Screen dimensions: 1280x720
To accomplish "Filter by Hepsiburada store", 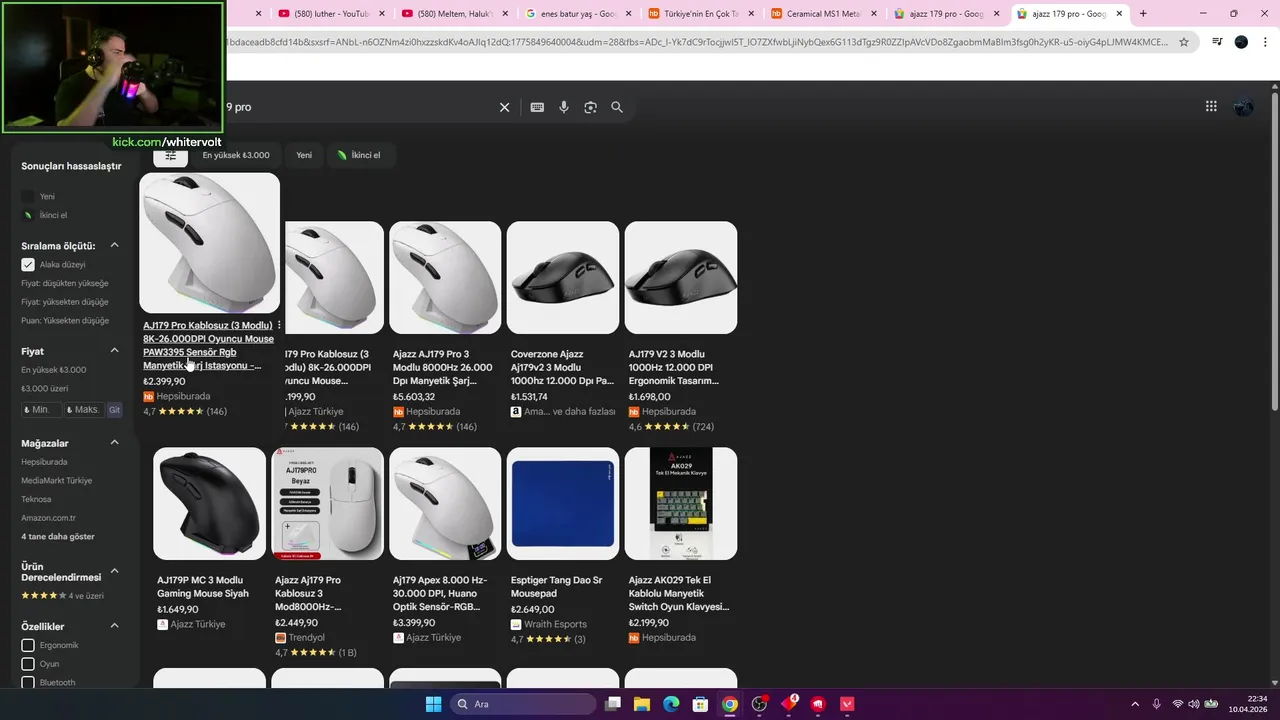I will click(44, 462).
